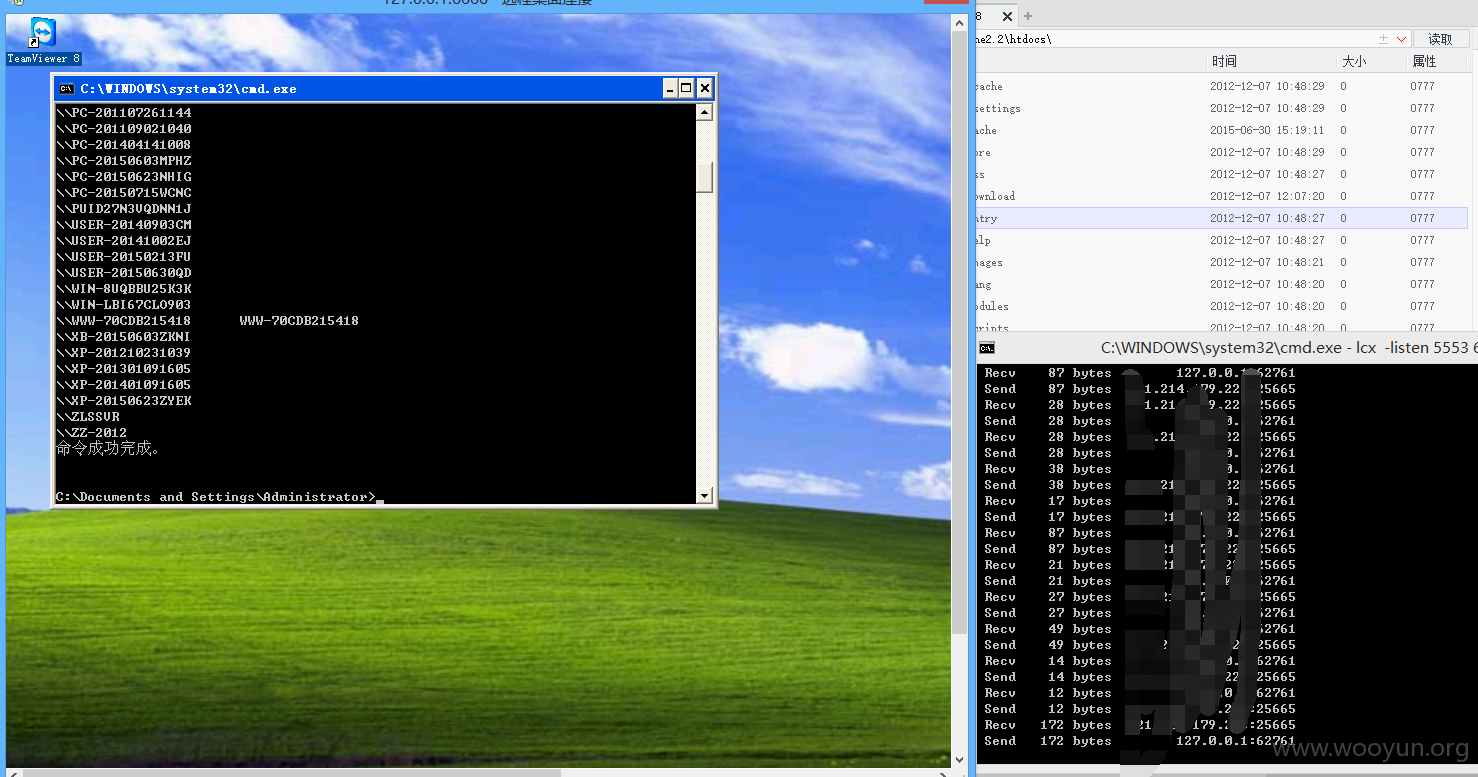Sort files by the 大小 column
Viewport: 1478px width, 777px height.
pos(1353,61)
